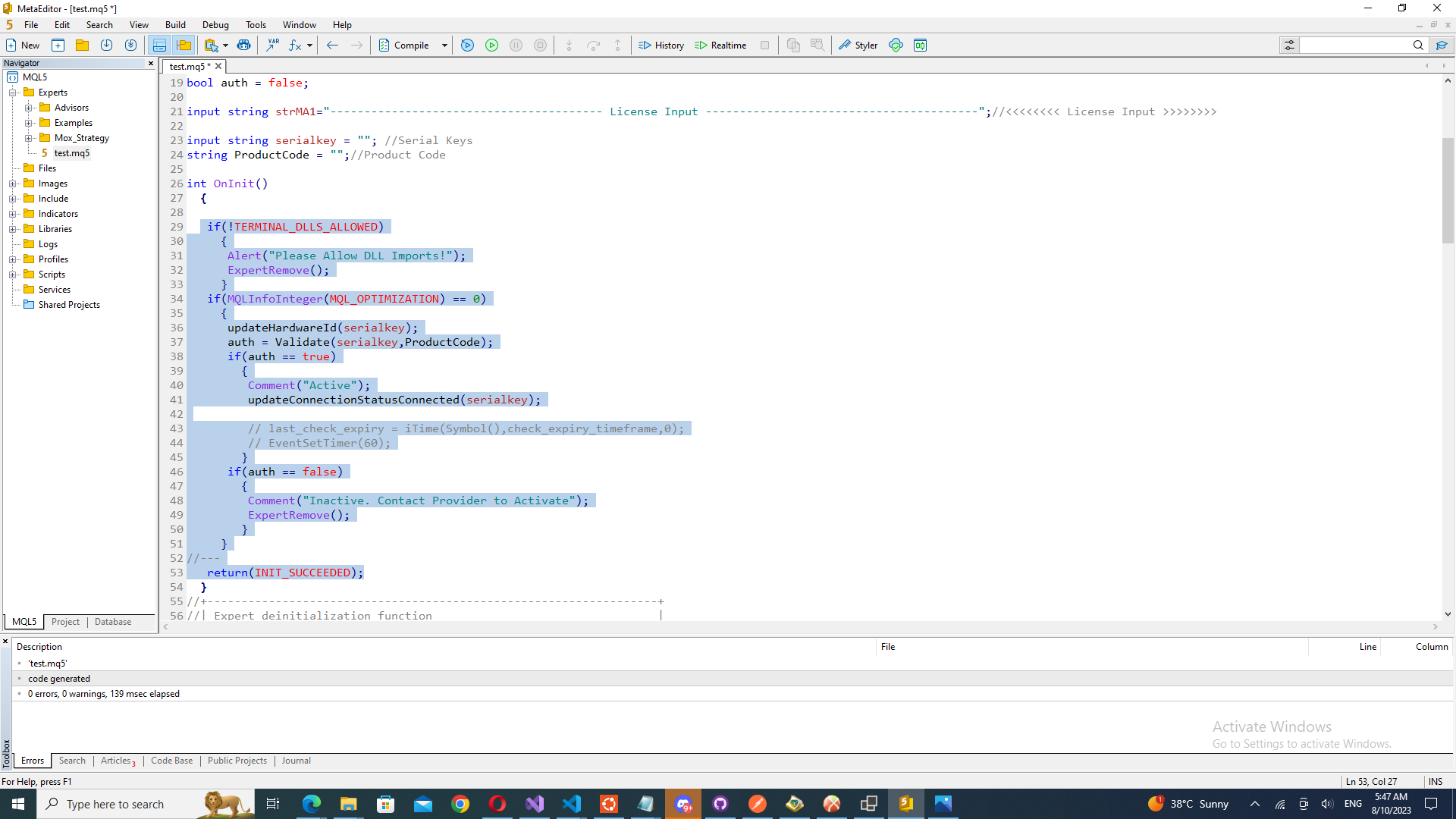The width and height of the screenshot is (1456, 819).
Task: Expand the Indicators folder
Action: (x=13, y=214)
